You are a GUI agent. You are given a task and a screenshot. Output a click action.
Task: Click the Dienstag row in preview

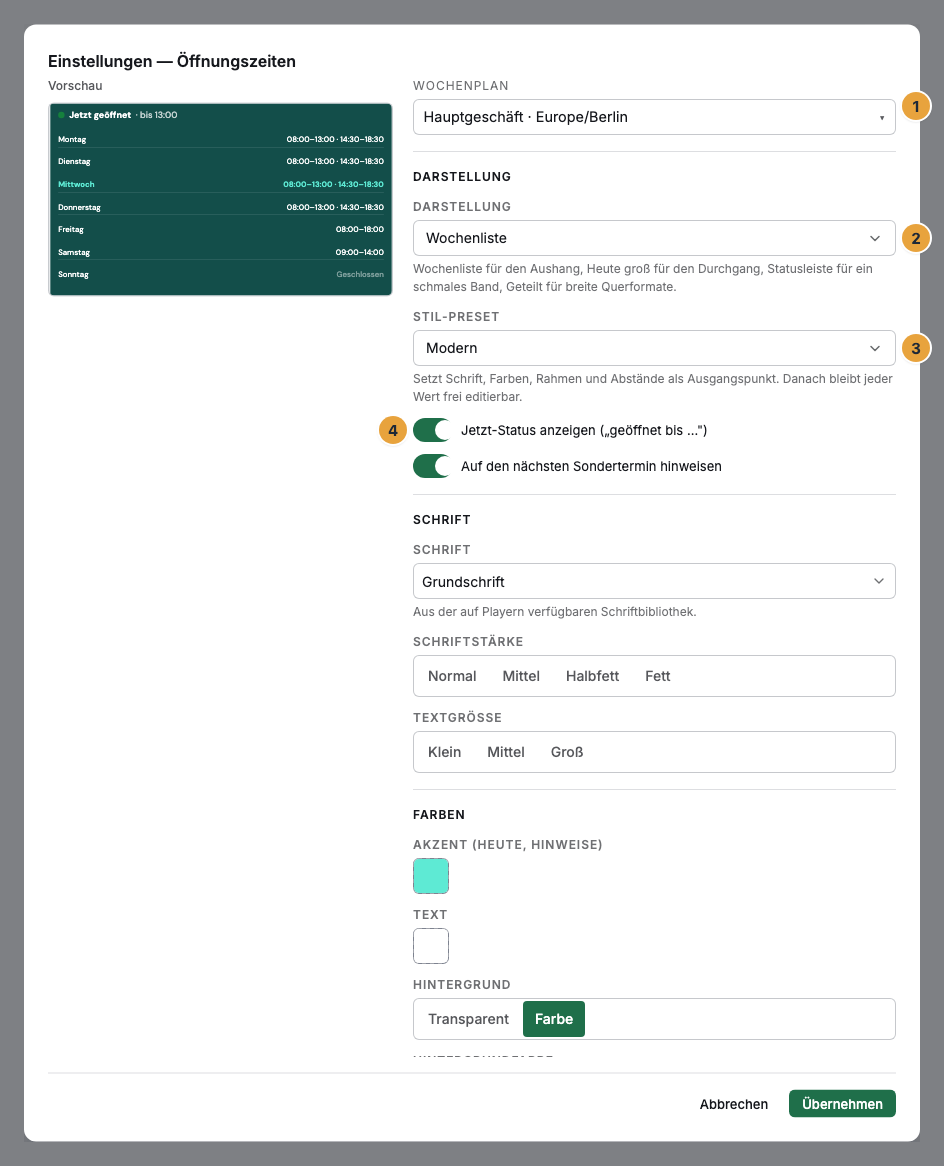click(x=221, y=161)
